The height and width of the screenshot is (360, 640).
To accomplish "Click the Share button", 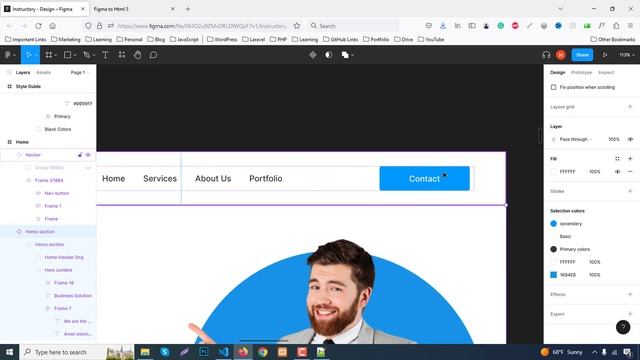I will (x=582, y=55).
